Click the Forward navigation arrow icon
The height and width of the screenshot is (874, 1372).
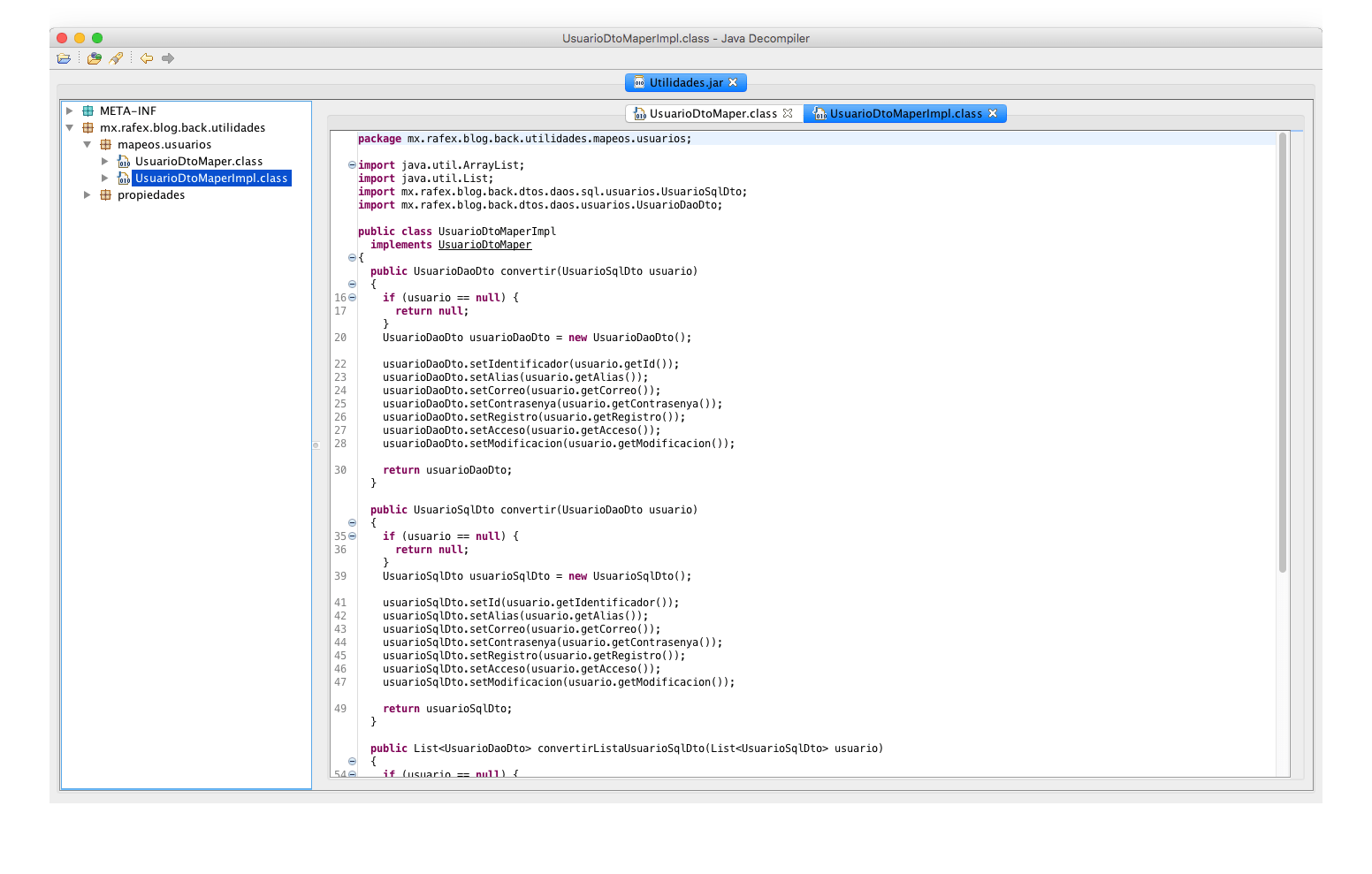[x=168, y=58]
